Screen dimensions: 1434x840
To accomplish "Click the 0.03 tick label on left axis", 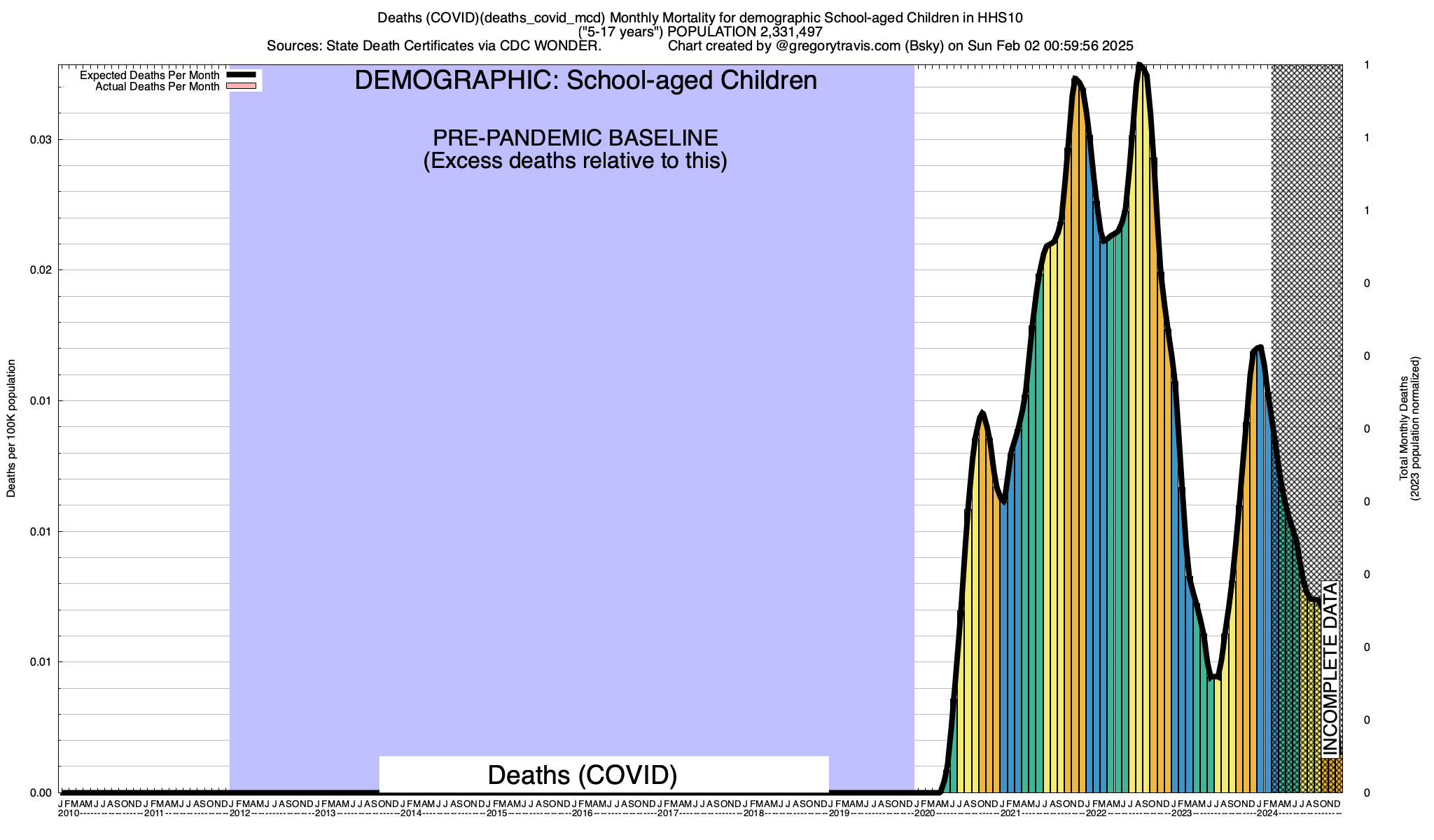I will (41, 140).
